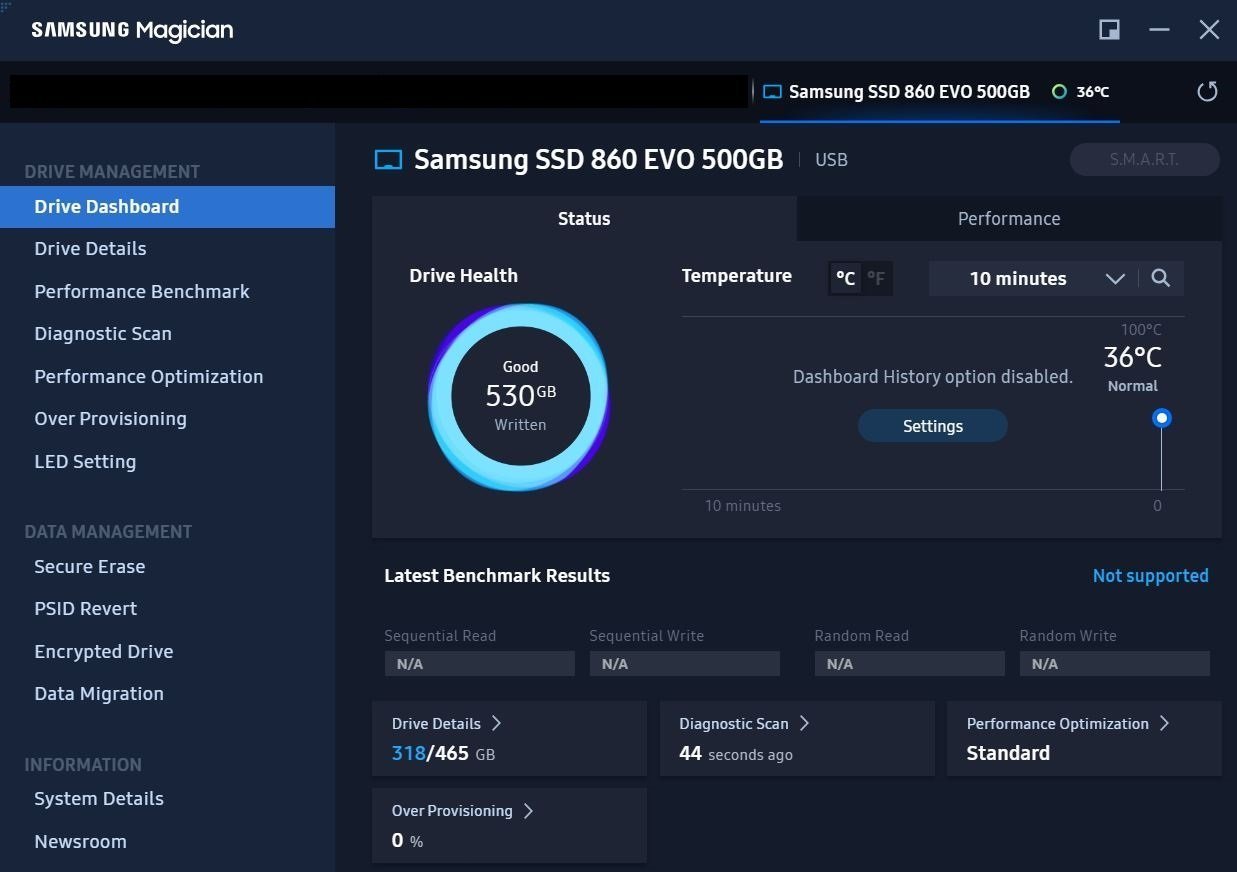Click the Sequential Read N/A field

click(x=480, y=664)
